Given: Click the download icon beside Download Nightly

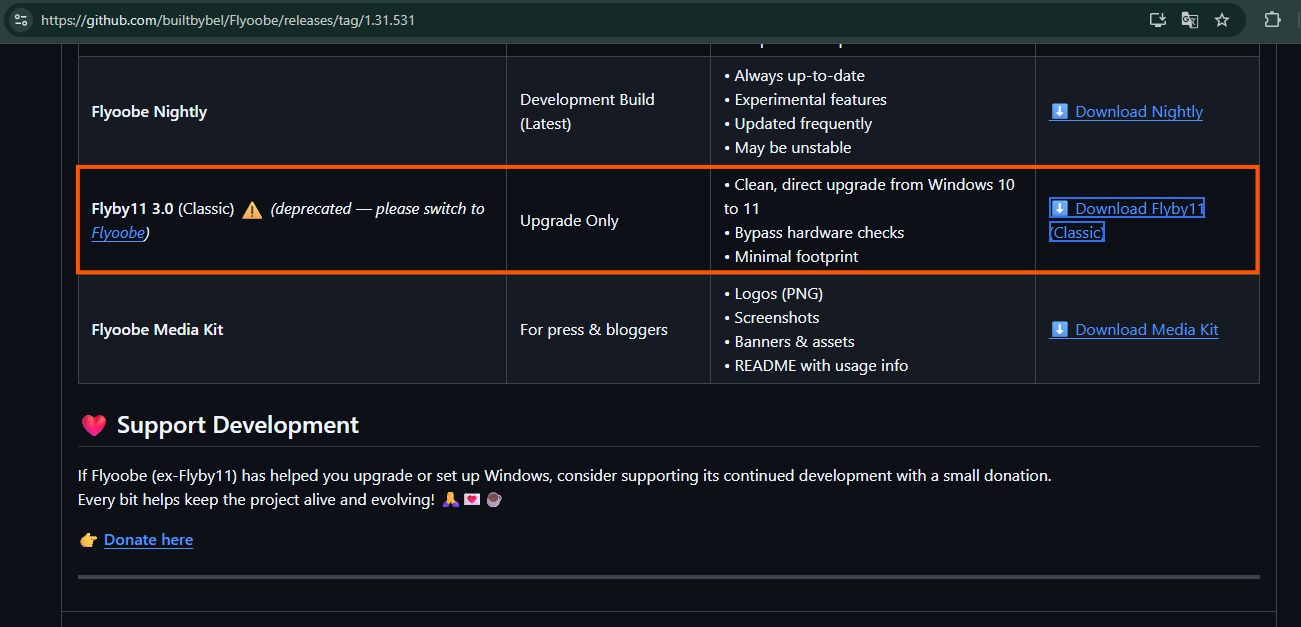Looking at the screenshot, I should pyautogui.click(x=1059, y=111).
